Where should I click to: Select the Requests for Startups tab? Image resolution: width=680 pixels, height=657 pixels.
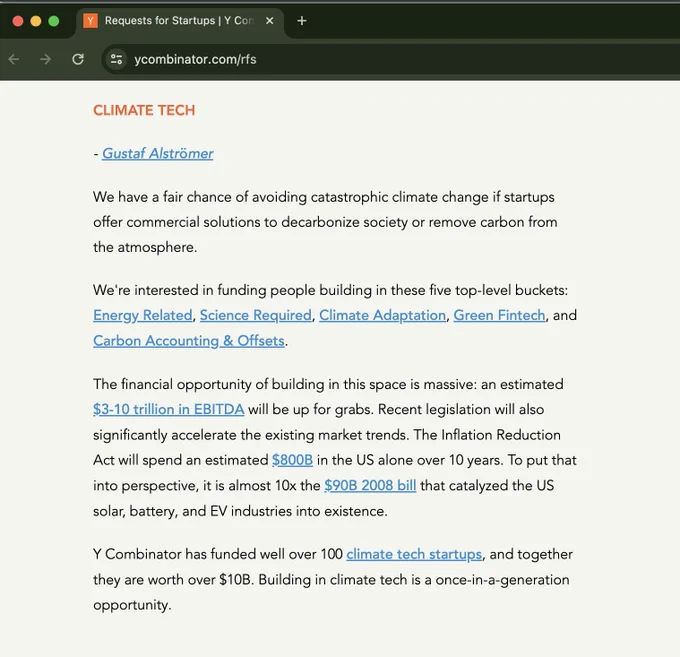(x=180, y=21)
